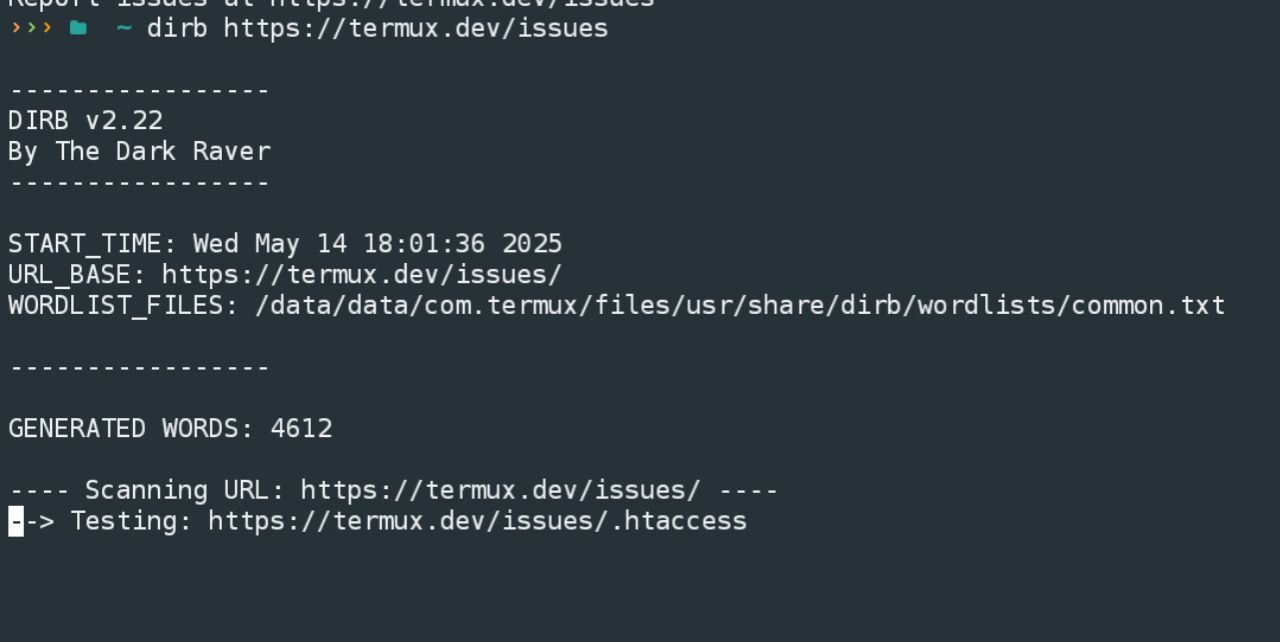The height and width of the screenshot is (642, 1280).
Task: Click the teal folder icon in the prompt
Action: coord(78,28)
